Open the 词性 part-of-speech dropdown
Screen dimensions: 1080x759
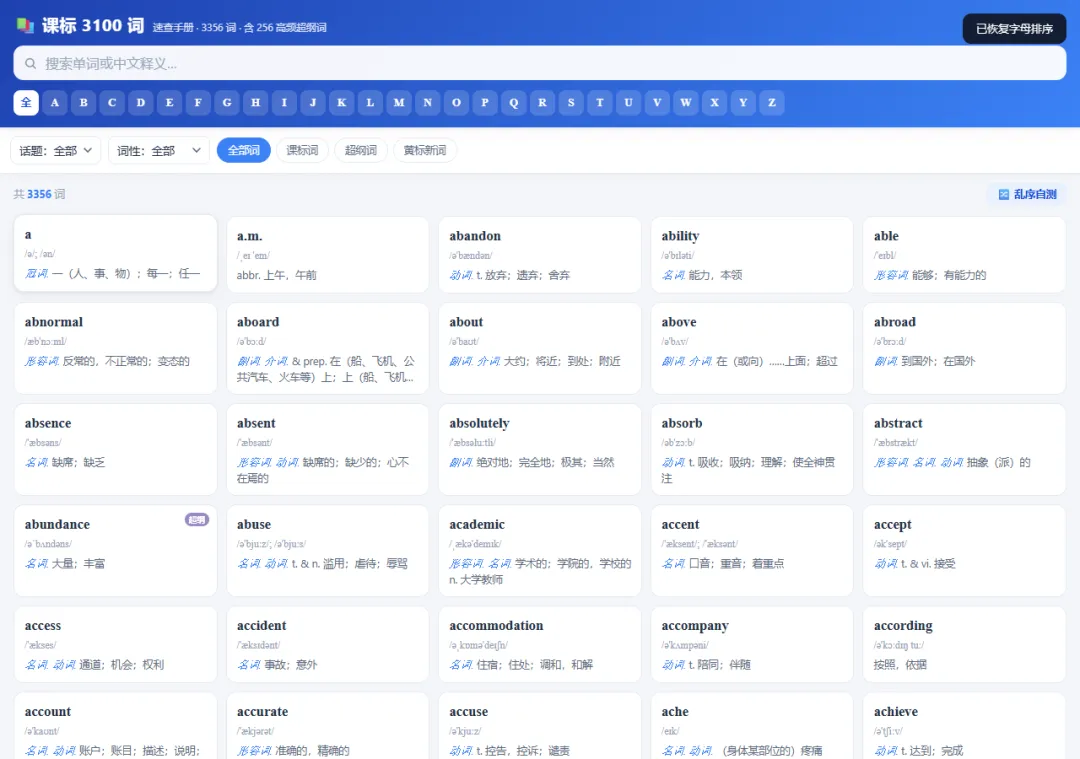[x=159, y=150]
